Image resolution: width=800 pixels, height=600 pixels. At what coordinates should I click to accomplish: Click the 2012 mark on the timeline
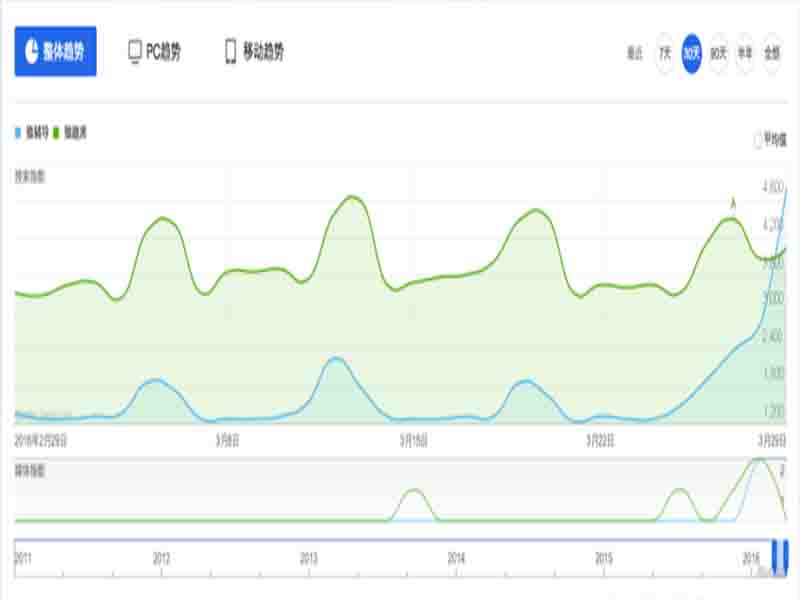click(161, 559)
